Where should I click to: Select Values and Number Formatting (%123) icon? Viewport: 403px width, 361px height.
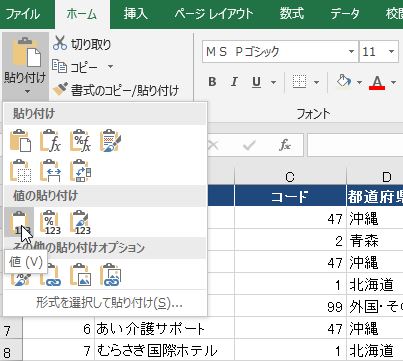coord(50,222)
